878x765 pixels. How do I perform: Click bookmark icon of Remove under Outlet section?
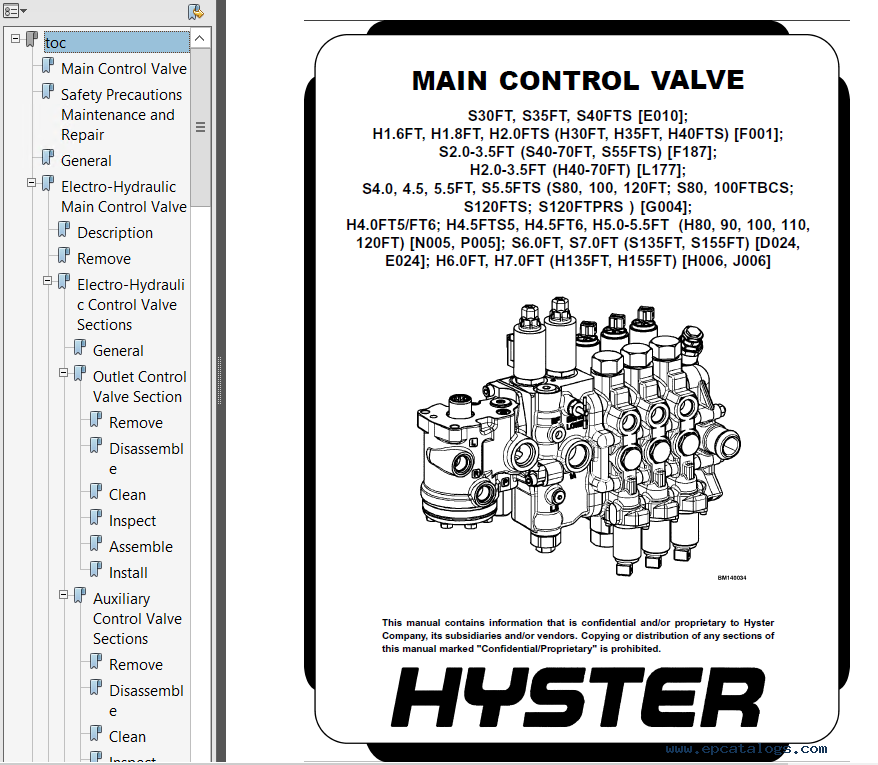96,419
